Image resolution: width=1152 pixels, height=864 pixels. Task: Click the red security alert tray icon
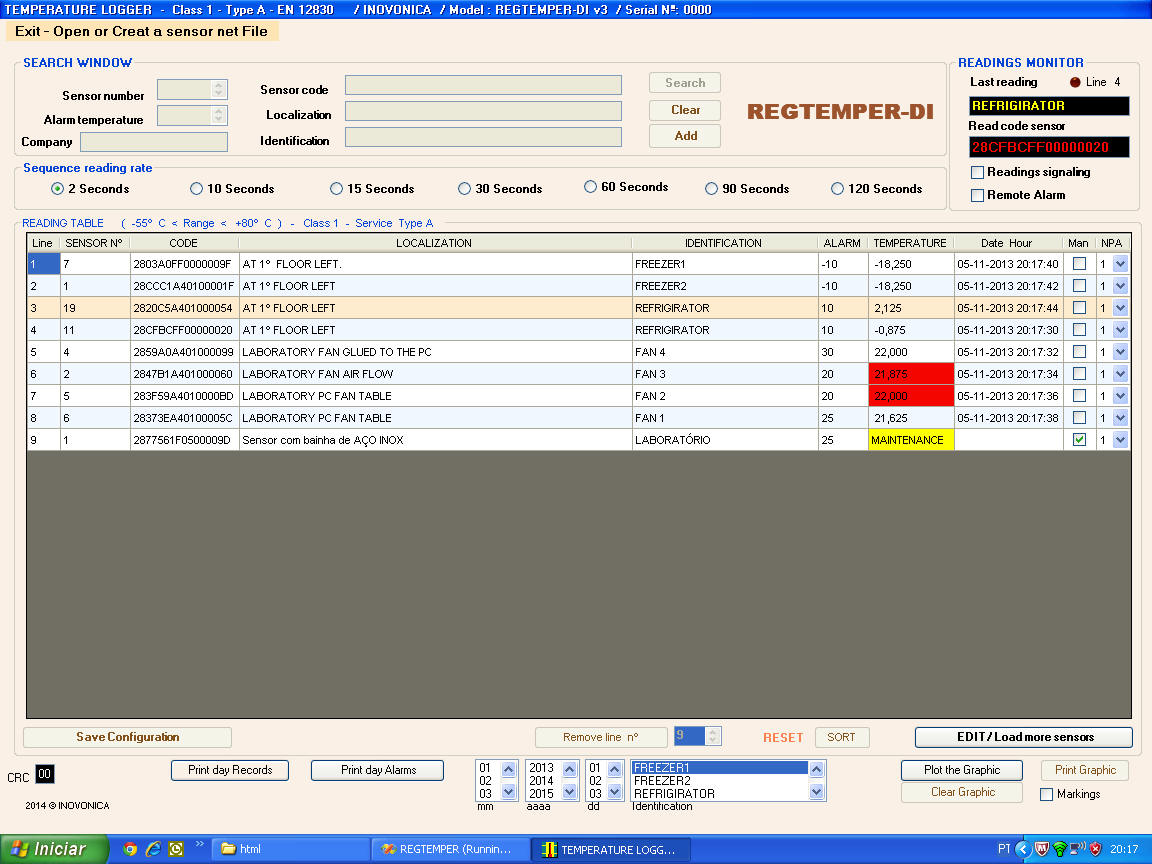tap(1095, 849)
